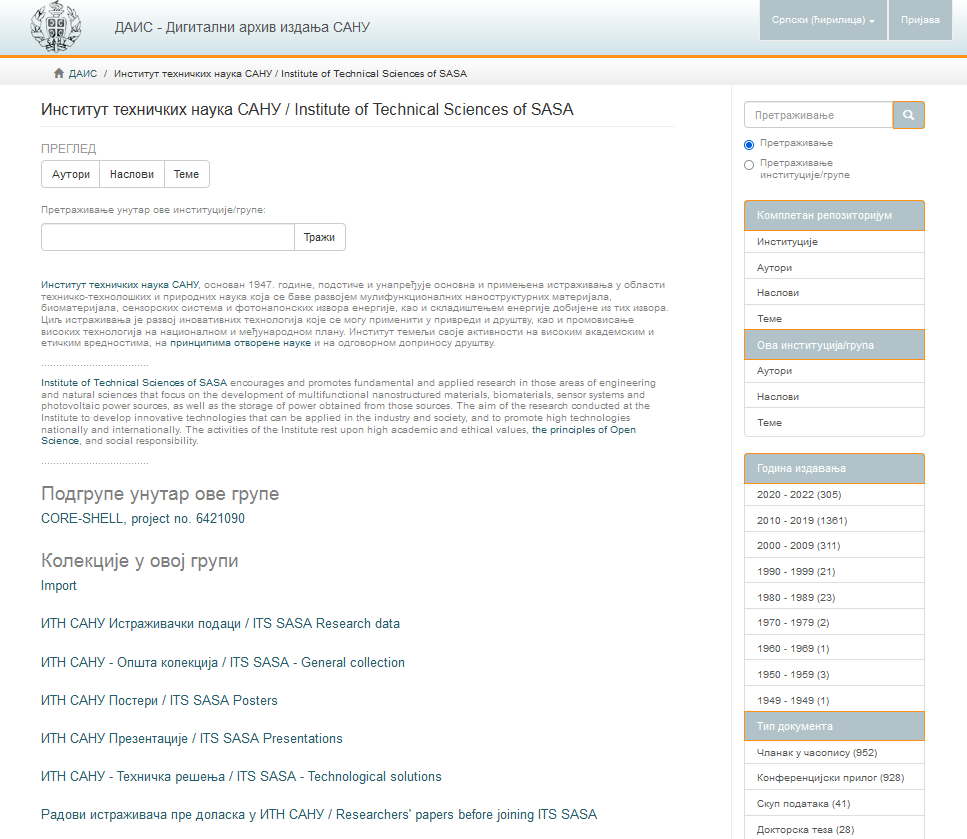Open Researchers' papers before joining ITS SASA

click(319, 814)
